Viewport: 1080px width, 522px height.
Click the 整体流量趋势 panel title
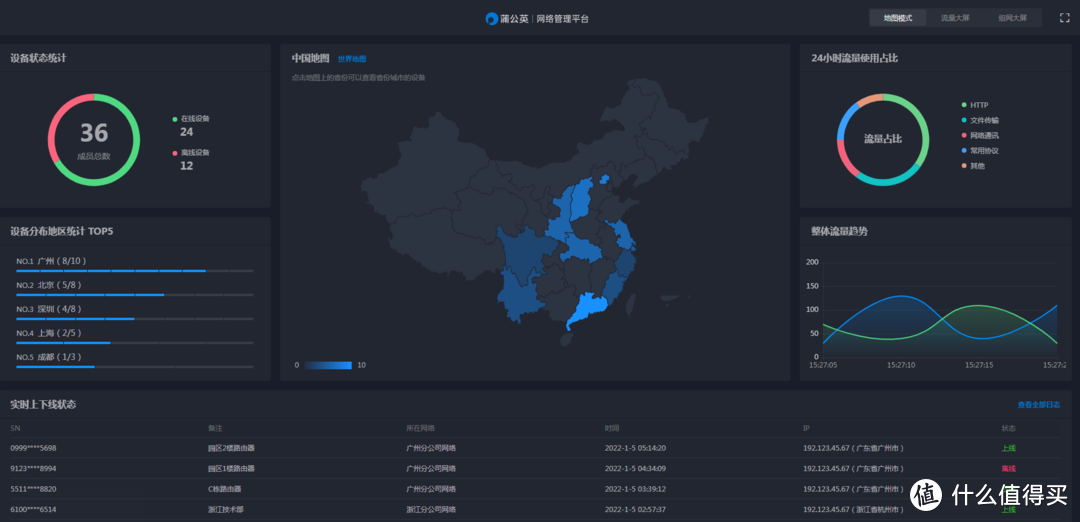tap(840, 231)
